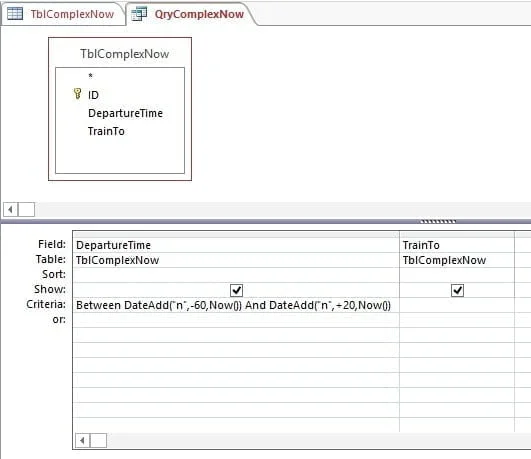Click the TrainTo Field cell in grid
This screenshot has height=459, width=531.
tap(457, 245)
